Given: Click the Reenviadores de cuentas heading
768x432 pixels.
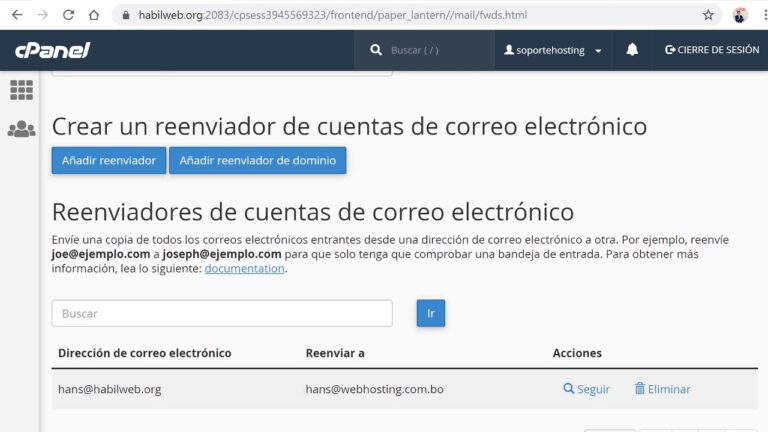Looking at the screenshot, I should (x=312, y=212).
